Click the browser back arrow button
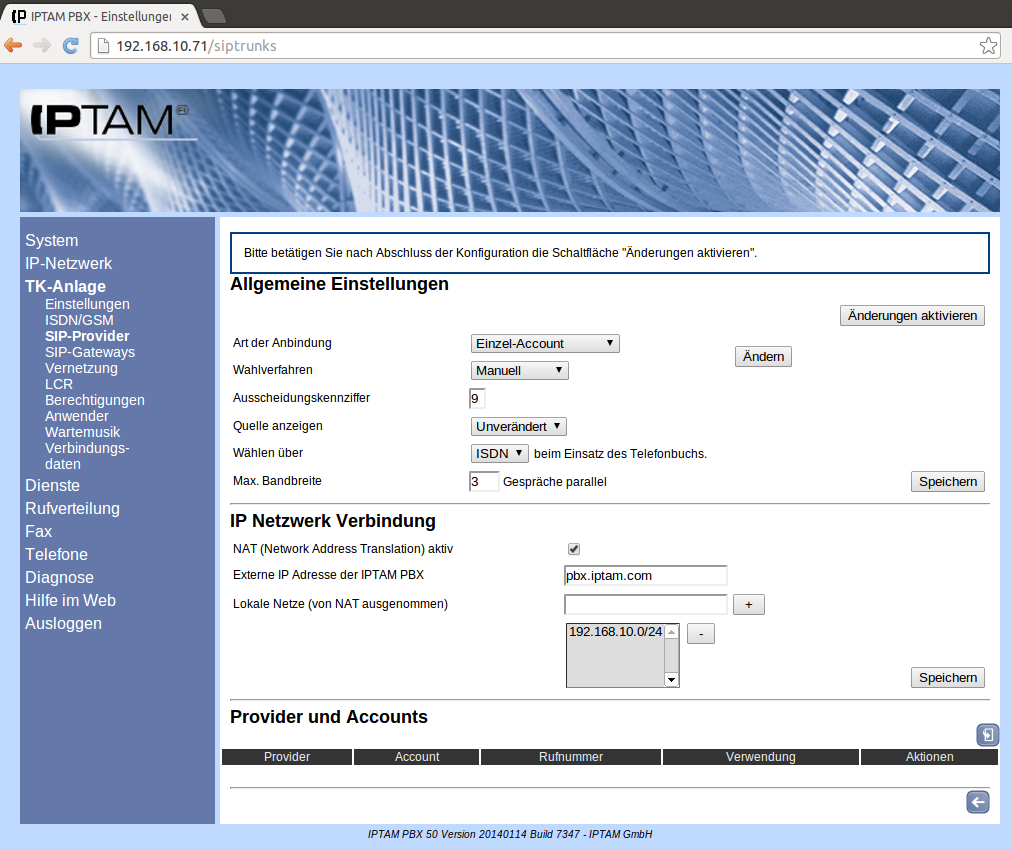 [14, 46]
